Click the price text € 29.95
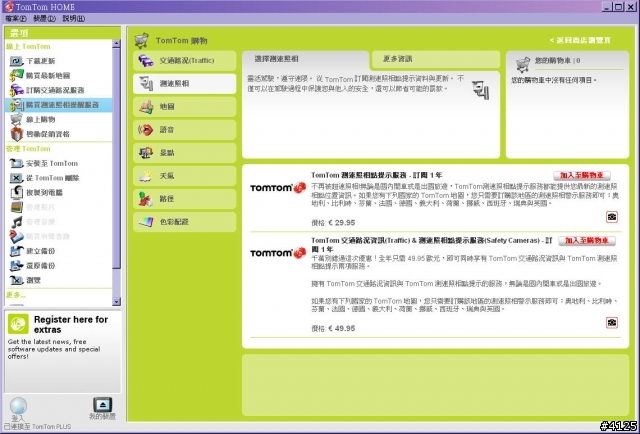640x434 pixels. pos(342,223)
